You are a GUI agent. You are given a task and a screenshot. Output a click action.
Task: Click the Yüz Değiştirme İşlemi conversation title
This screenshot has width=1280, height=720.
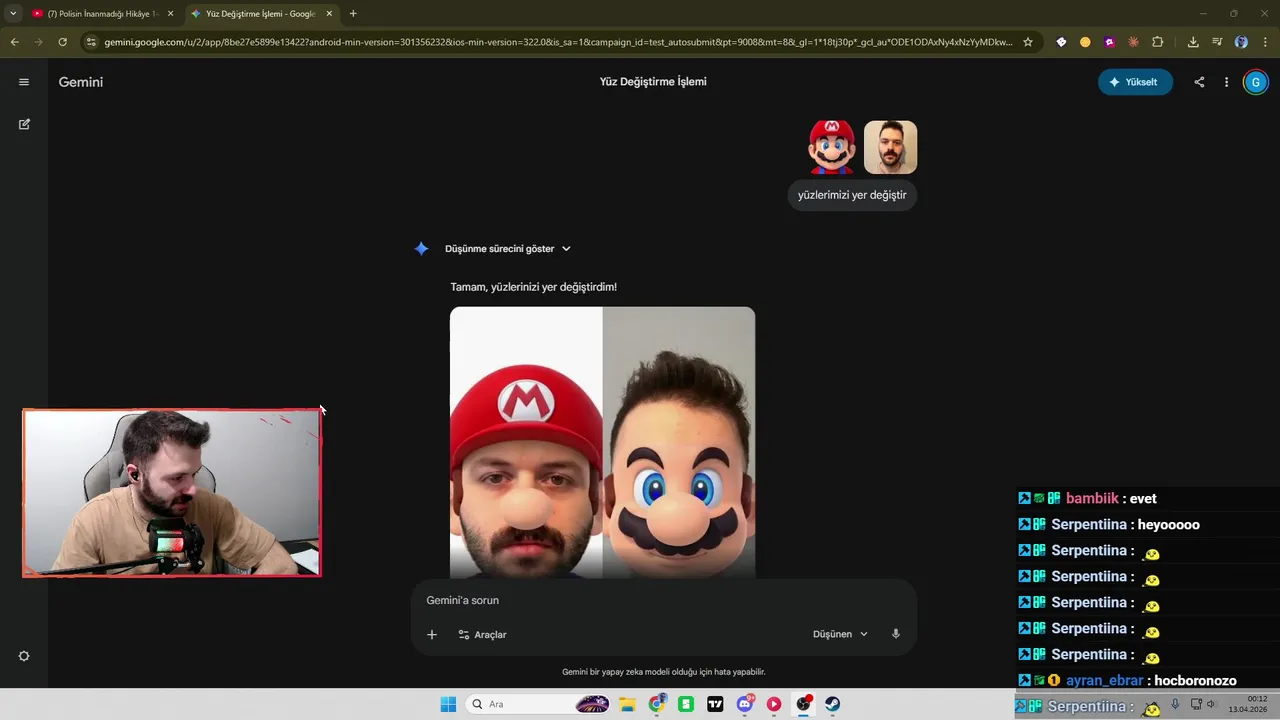(x=653, y=82)
